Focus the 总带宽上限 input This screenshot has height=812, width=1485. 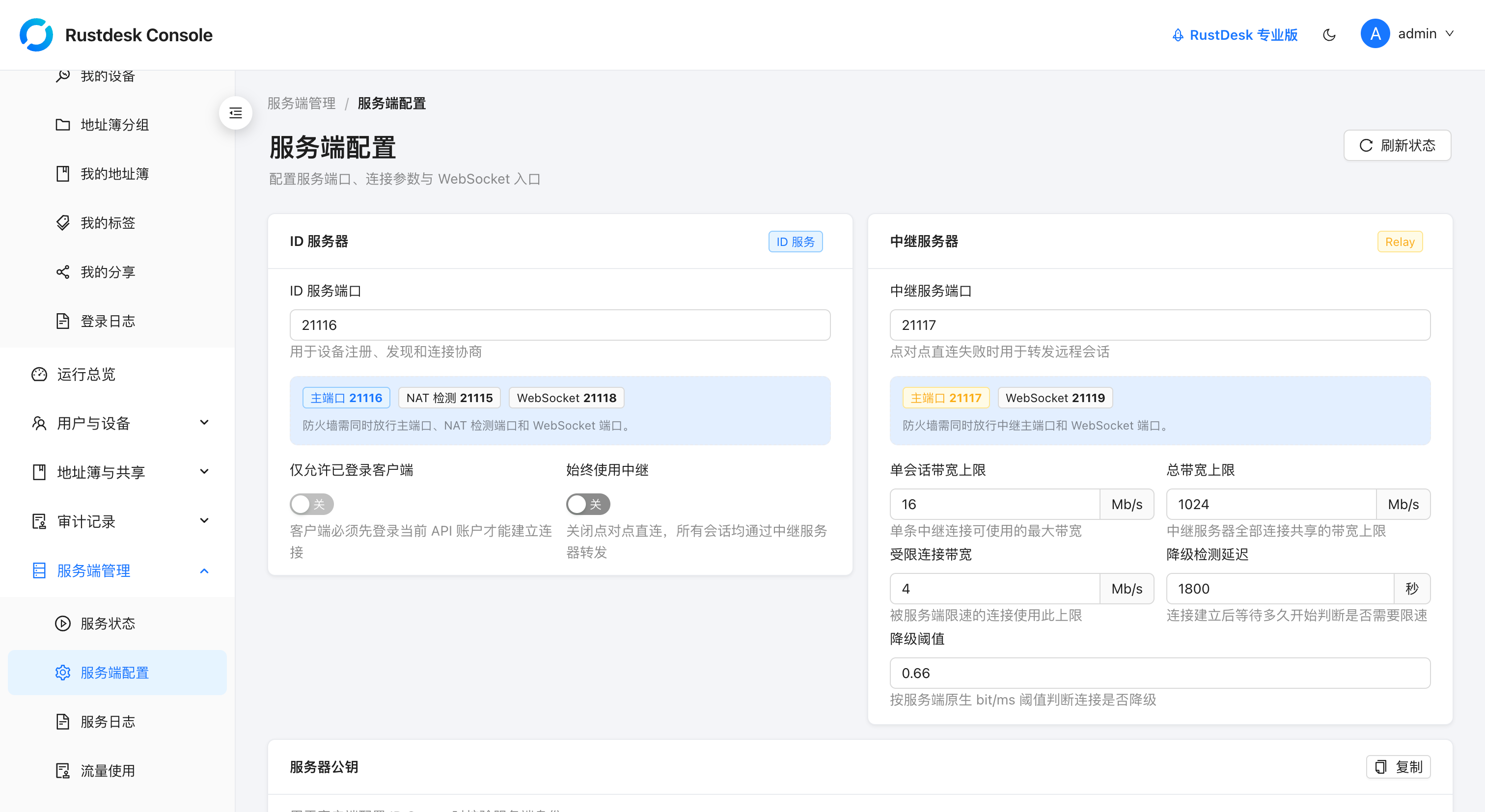(1271, 504)
